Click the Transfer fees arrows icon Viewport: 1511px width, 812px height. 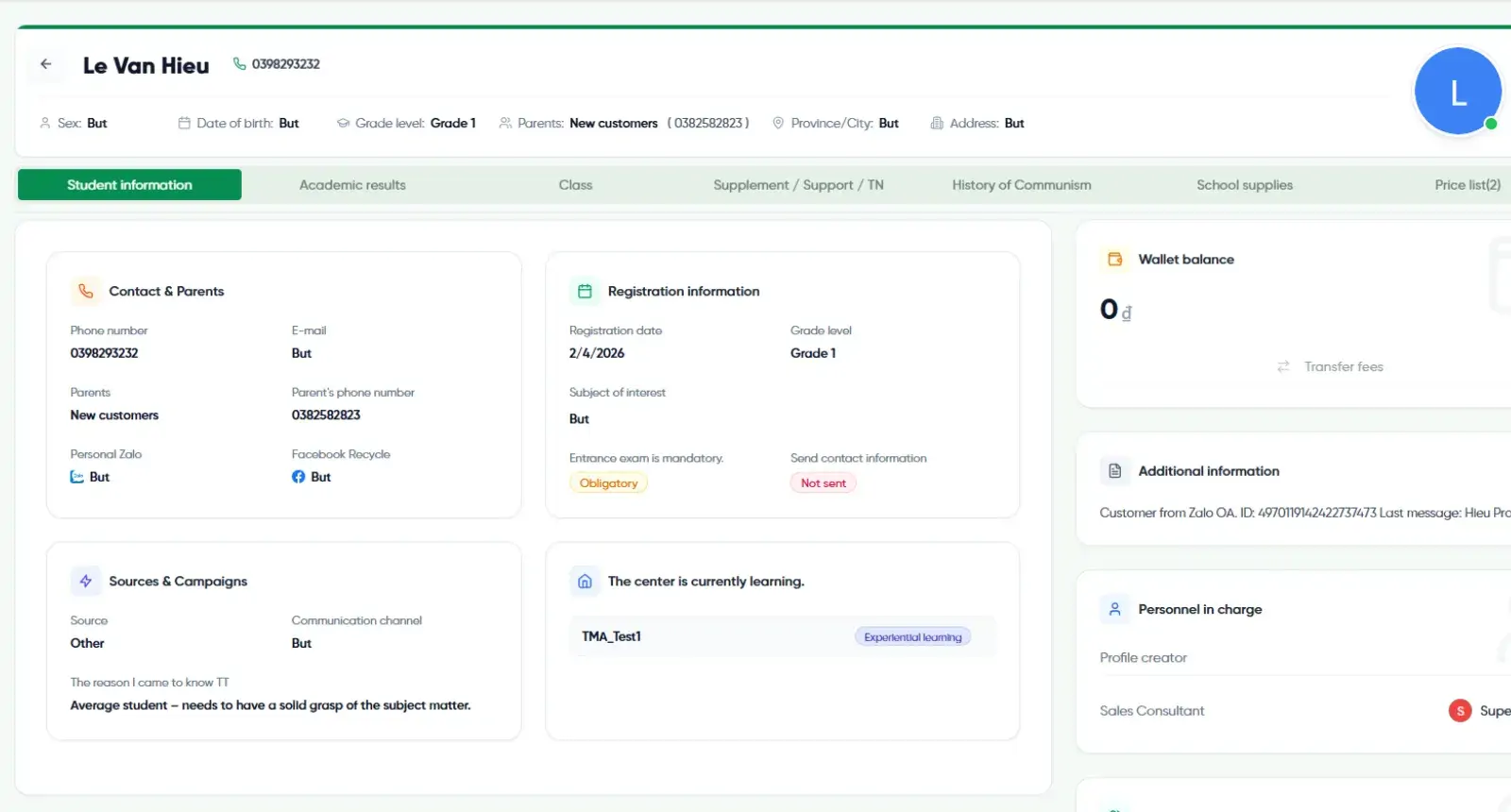(x=1282, y=366)
